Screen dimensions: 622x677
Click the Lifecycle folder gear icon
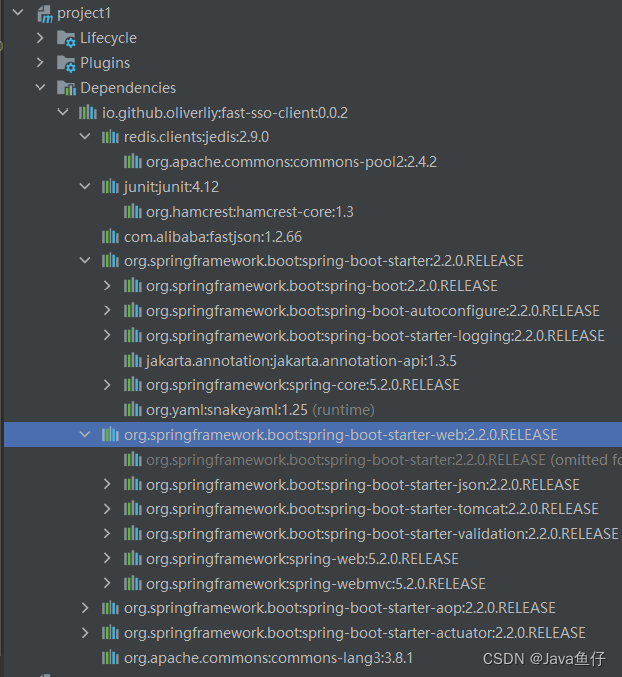click(66, 38)
